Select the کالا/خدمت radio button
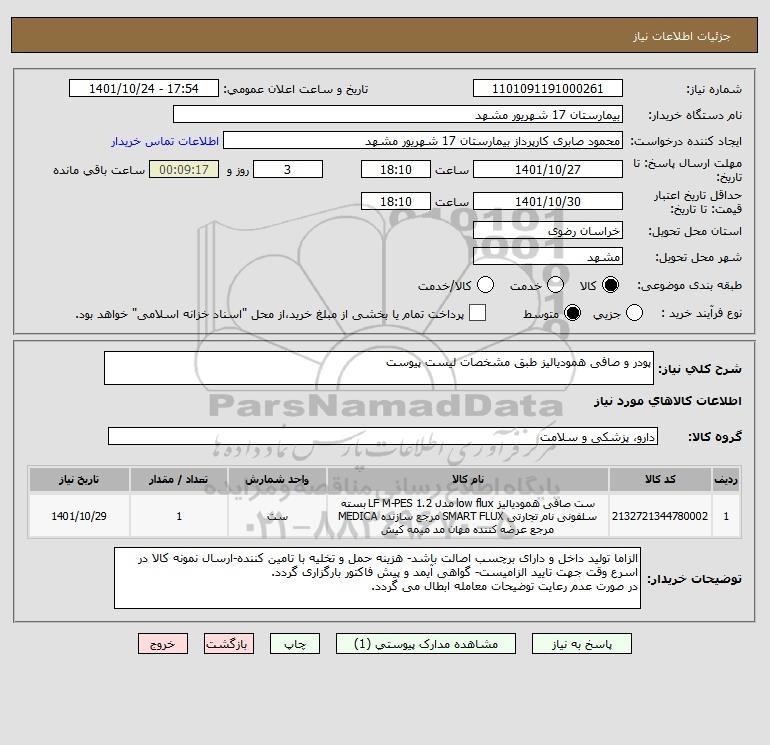 tap(486, 285)
